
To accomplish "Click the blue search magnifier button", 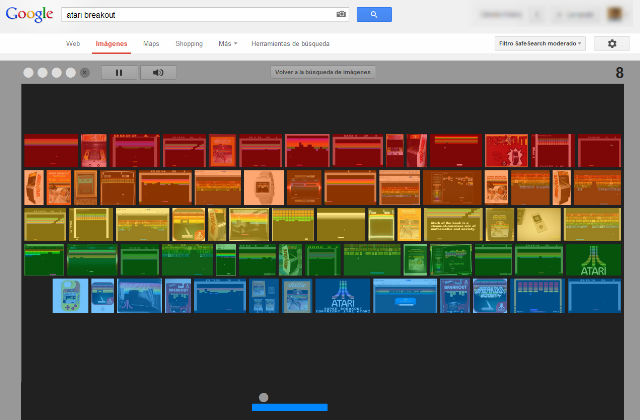I will [x=374, y=14].
